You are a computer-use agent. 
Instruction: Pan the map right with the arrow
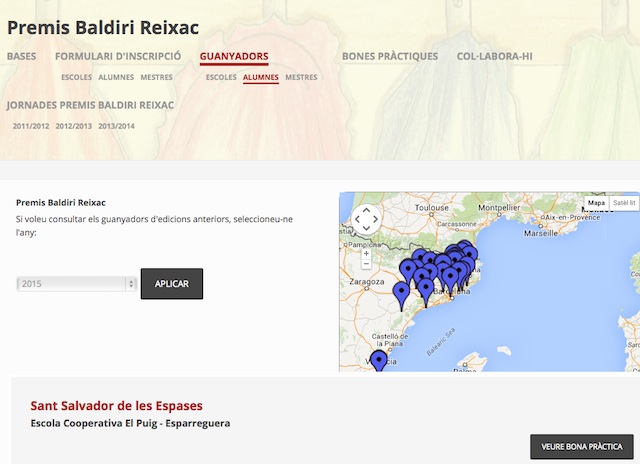(377, 220)
